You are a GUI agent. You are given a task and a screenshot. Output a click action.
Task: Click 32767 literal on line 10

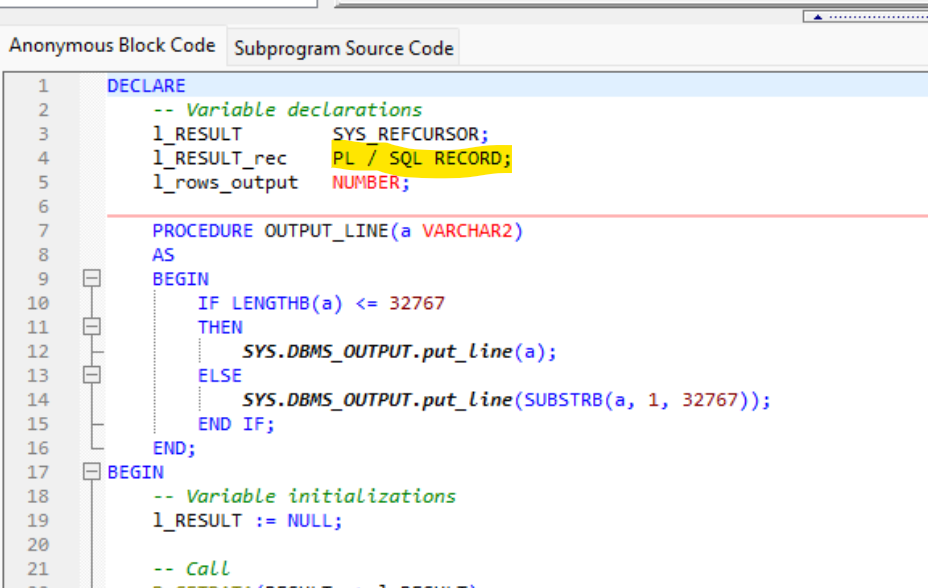[417, 303]
